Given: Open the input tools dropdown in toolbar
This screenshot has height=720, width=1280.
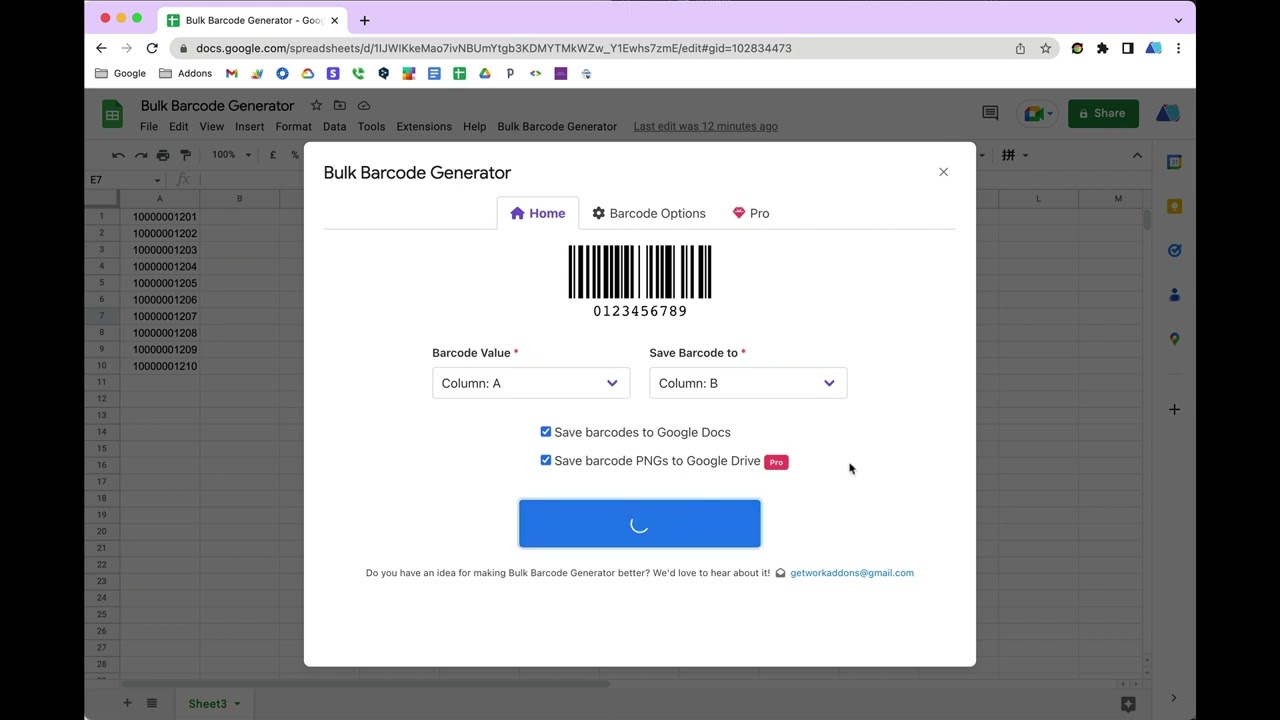Looking at the screenshot, I should point(1015,155).
